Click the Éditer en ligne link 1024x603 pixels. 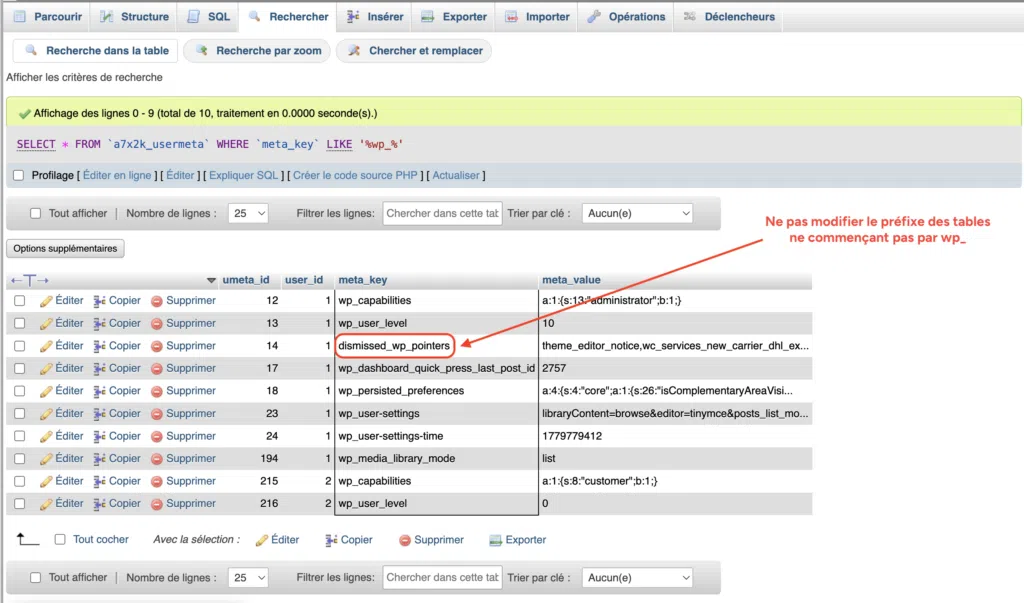(x=117, y=175)
